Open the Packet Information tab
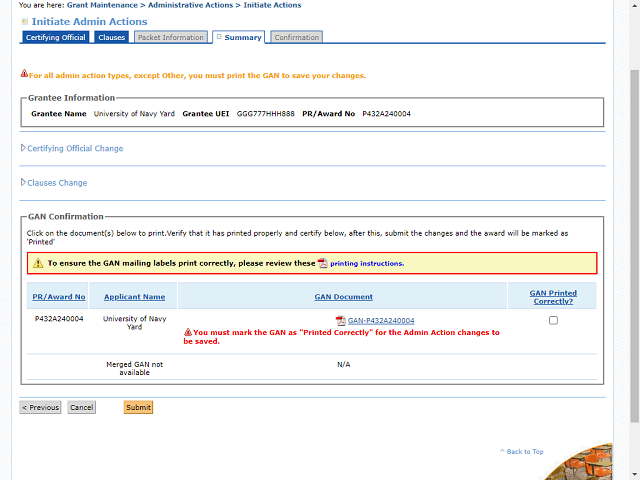Image resolution: width=640 pixels, height=480 pixels. coord(171,37)
